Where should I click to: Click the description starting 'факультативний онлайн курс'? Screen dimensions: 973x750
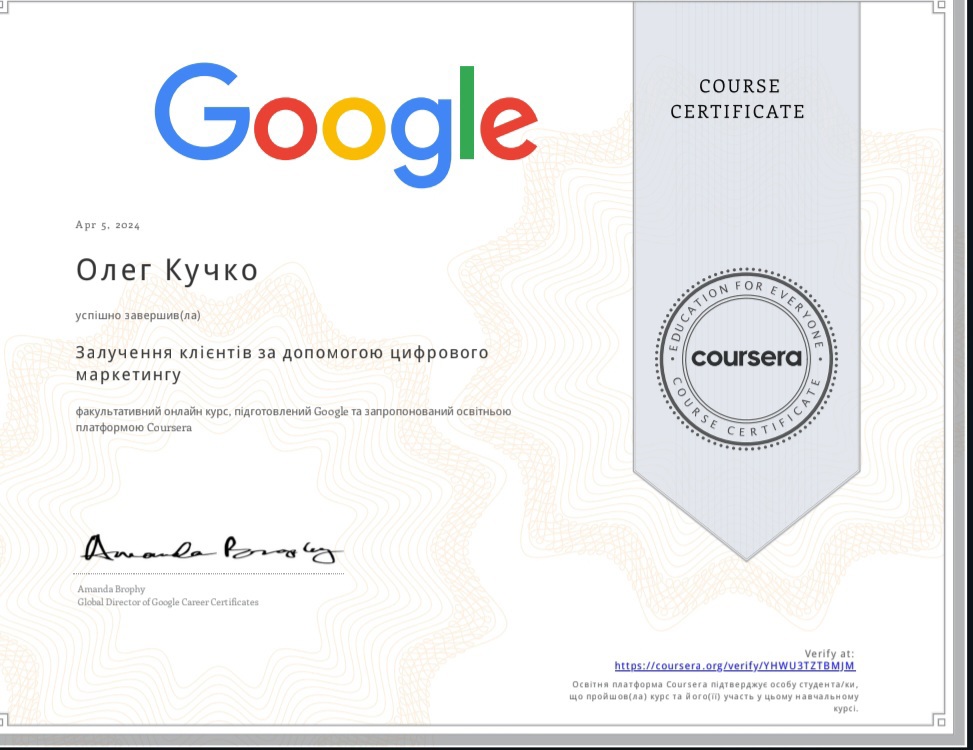[293, 419]
